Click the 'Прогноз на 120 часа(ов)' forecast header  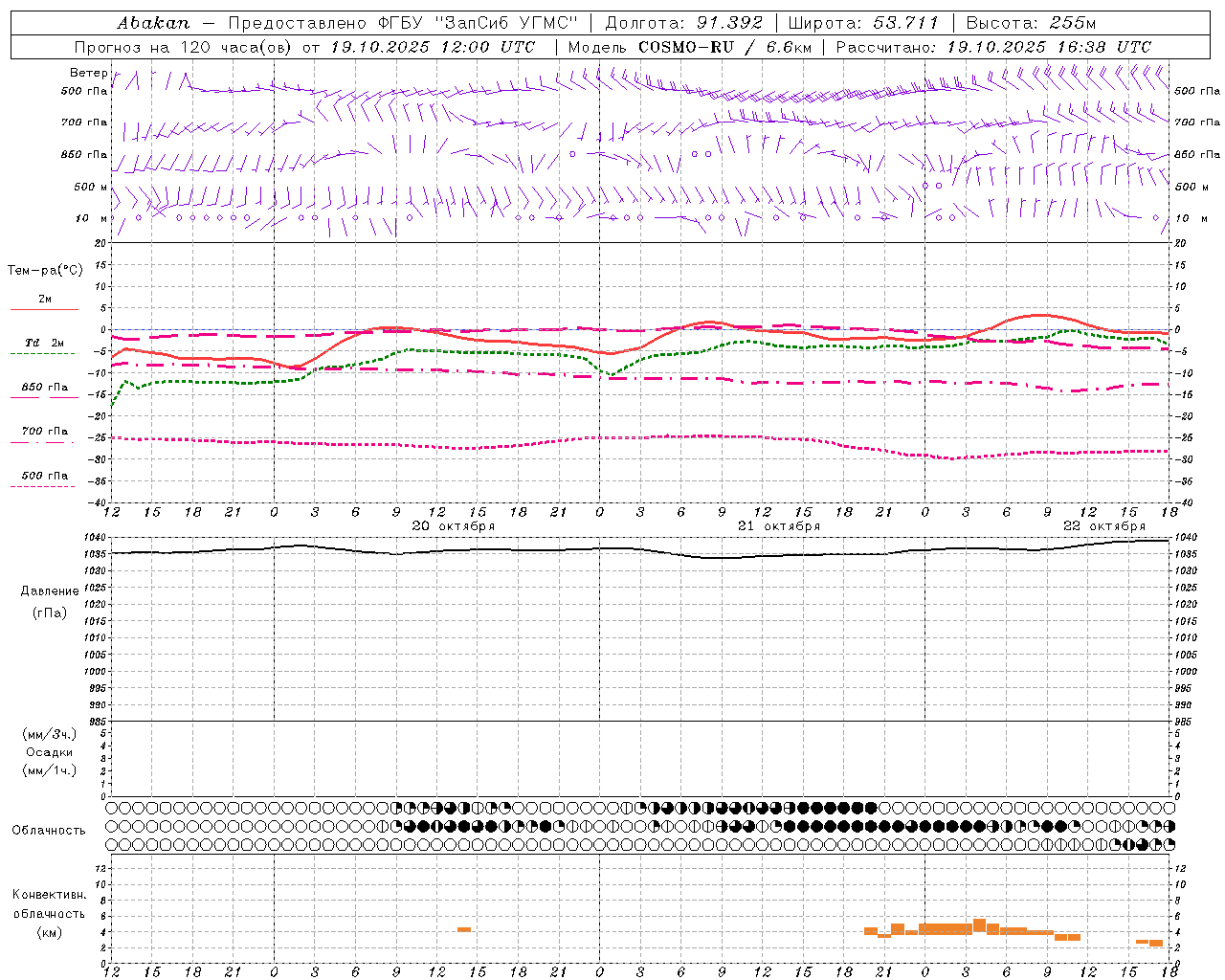[184, 47]
